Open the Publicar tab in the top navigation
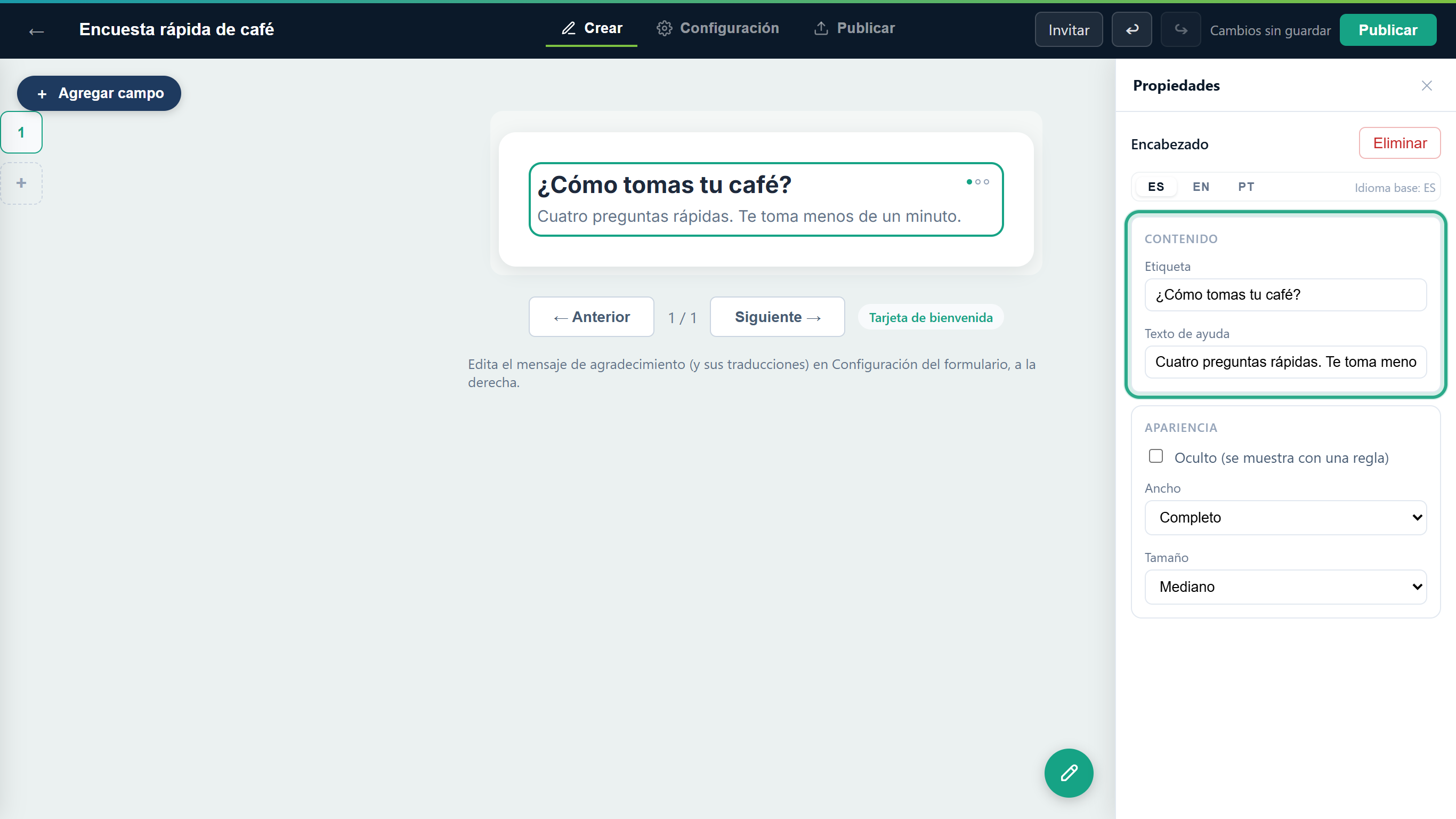 point(855,28)
